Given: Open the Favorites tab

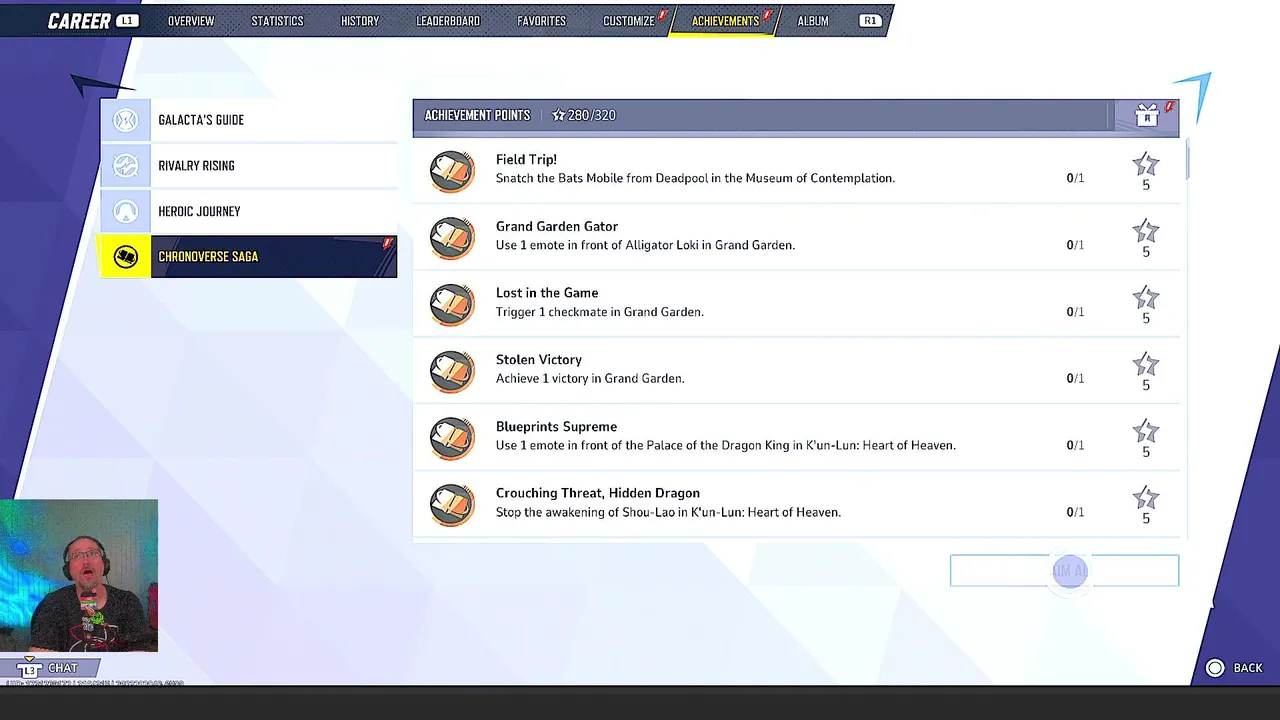Looking at the screenshot, I should pos(541,21).
